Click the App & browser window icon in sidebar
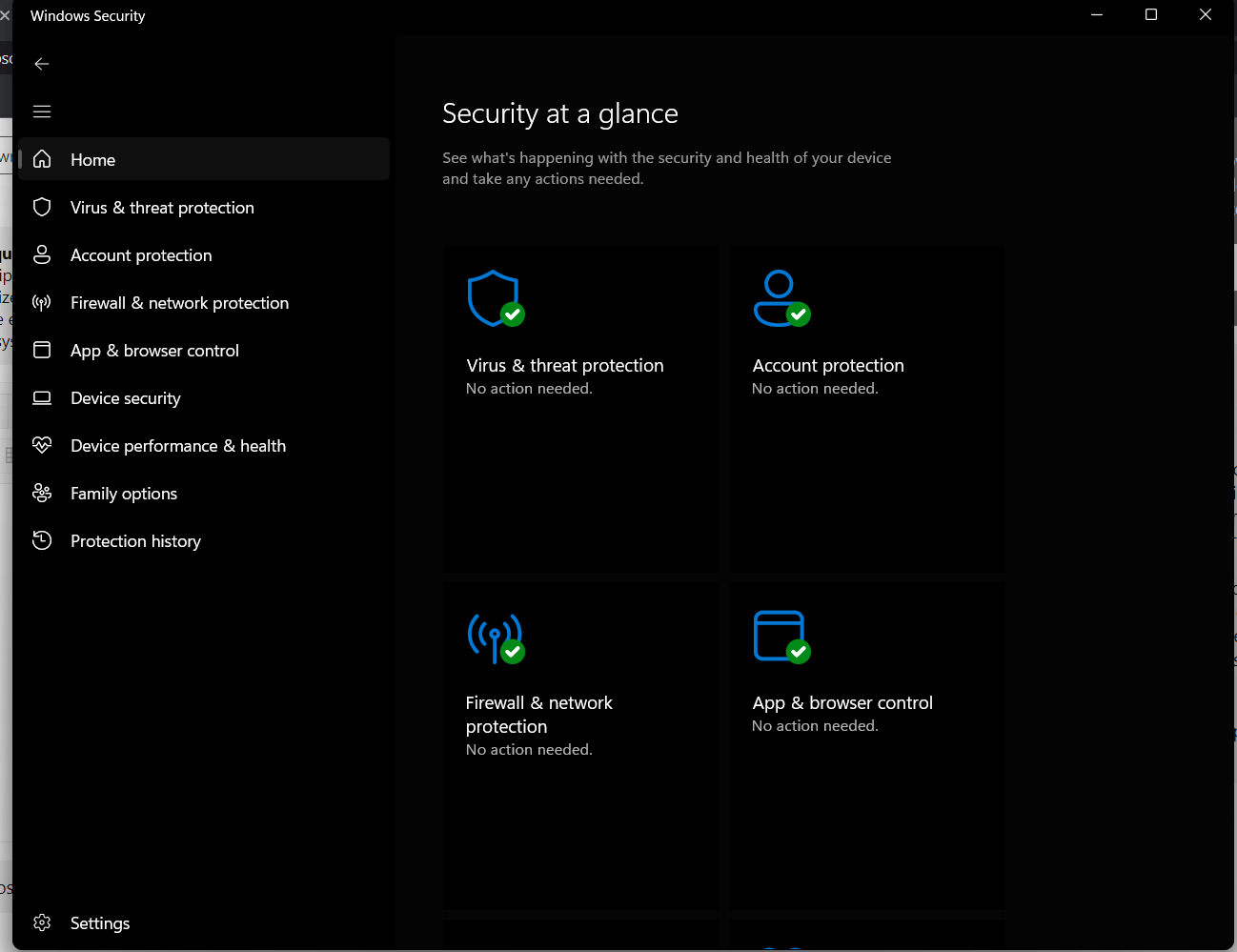 tap(42, 350)
